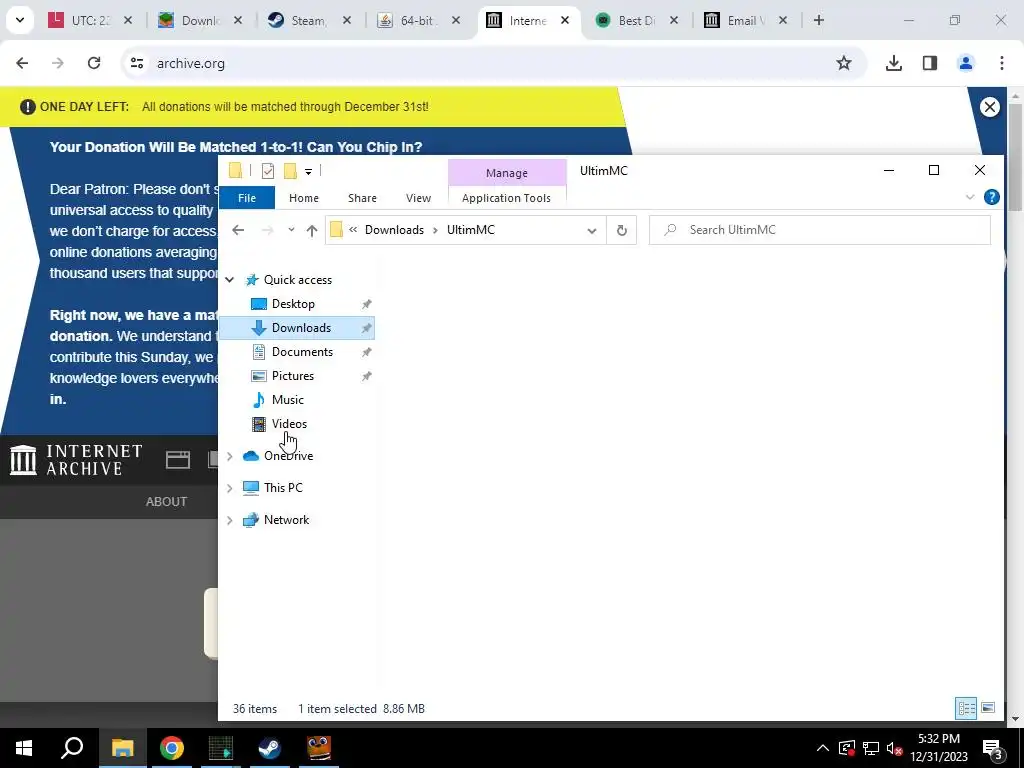Switch to the Best D browser tab
The width and height of the screenshot is (1024, 768).
tap(637, 21)
